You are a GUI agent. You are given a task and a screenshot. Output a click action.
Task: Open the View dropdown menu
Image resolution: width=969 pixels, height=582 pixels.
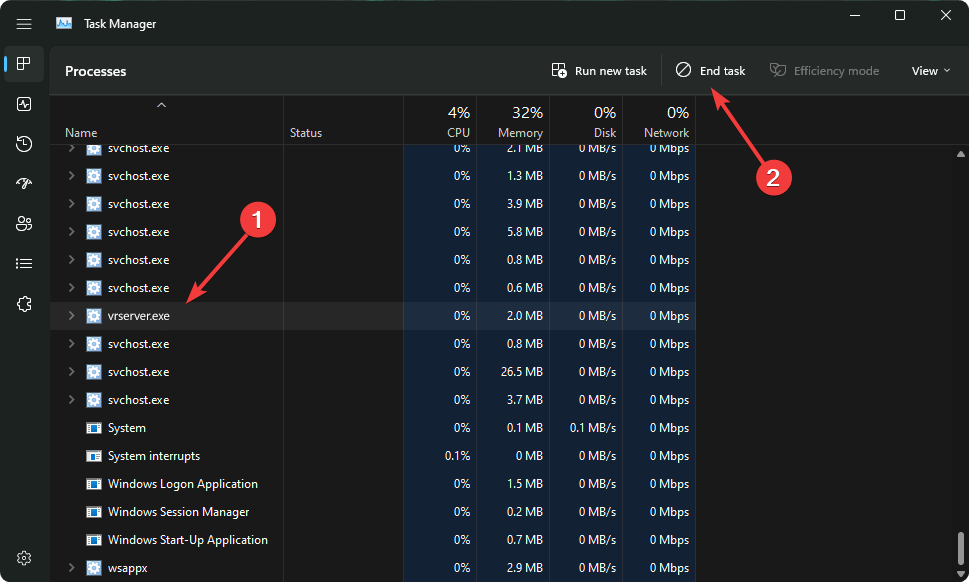tap(931, 70)
